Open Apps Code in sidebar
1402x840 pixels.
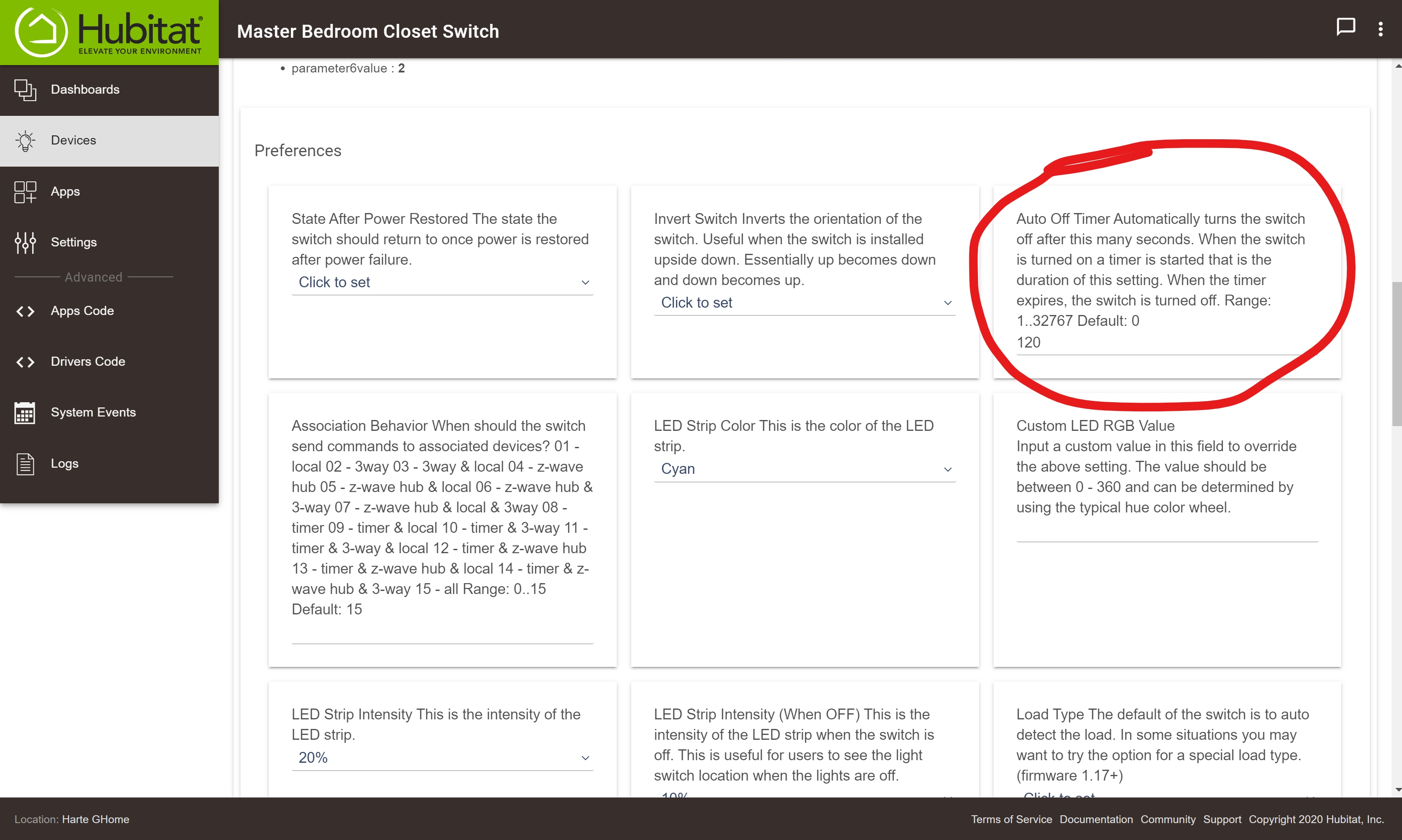pos(82,311)
